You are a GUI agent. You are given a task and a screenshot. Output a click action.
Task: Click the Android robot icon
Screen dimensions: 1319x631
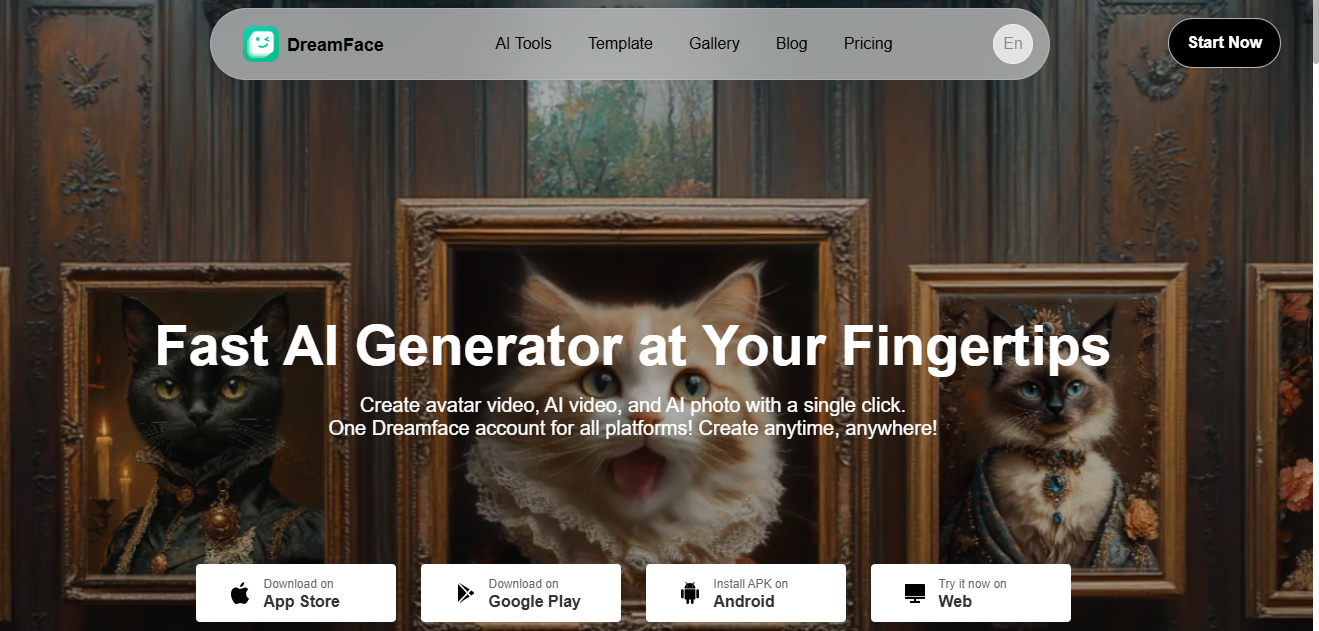point(690,593)
